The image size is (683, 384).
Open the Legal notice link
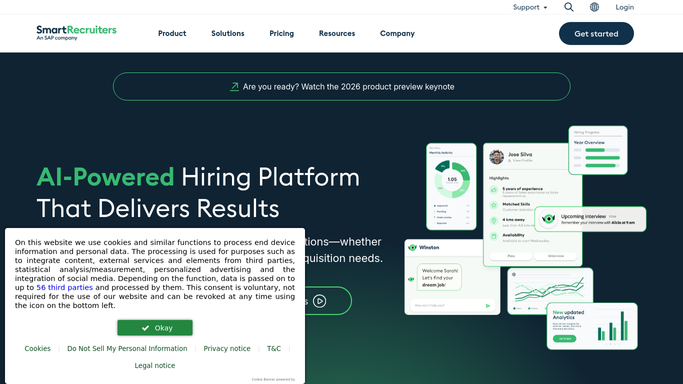pyautogui.click(x=155, y=365)
